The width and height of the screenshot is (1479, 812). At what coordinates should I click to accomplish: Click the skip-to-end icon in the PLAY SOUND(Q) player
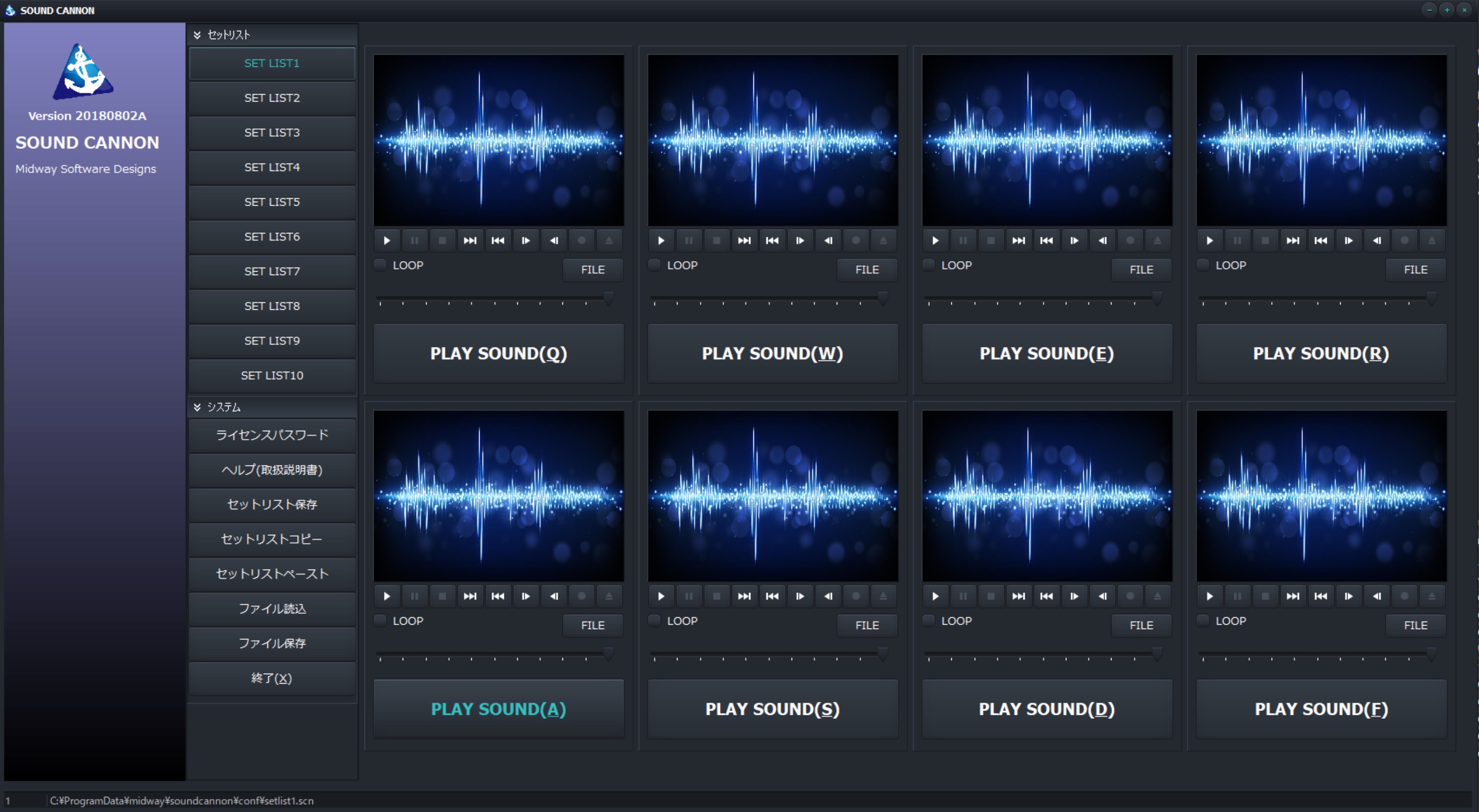pyautogui.click(x=470, y=240)
